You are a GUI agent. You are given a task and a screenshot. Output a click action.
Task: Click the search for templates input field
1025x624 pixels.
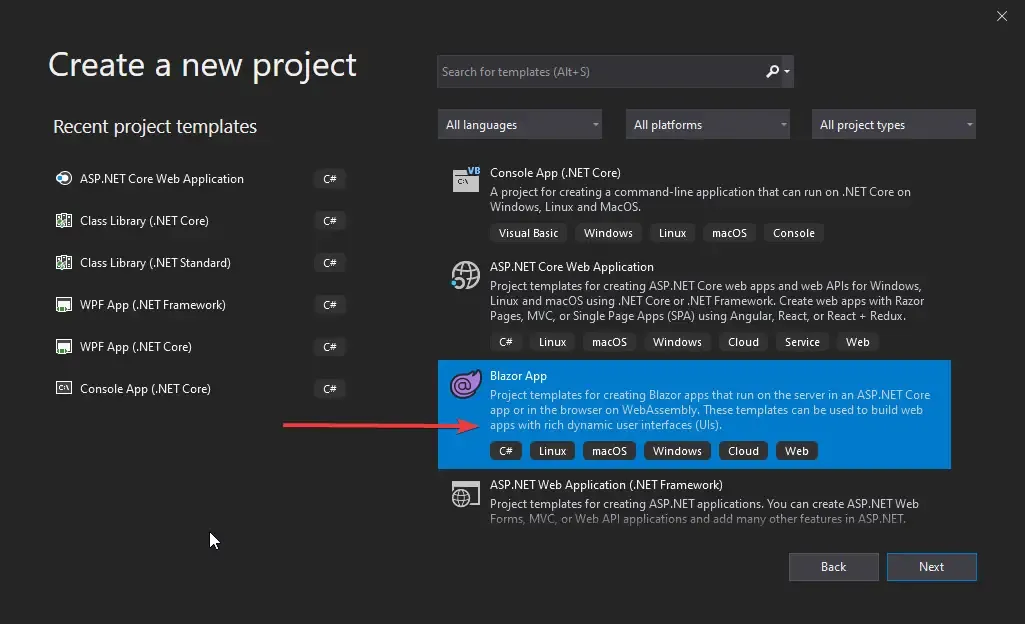[x=600, y=71]
